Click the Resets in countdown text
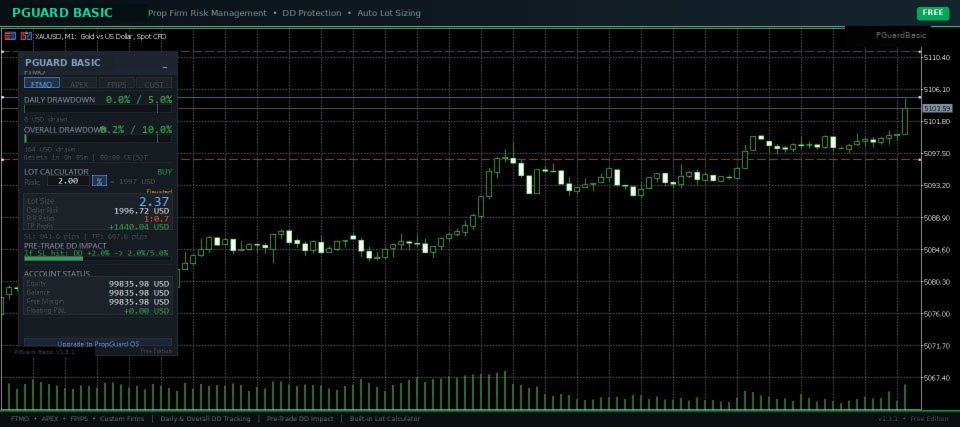960x427 pixels. pyautogui.click(x=86, y=157)
